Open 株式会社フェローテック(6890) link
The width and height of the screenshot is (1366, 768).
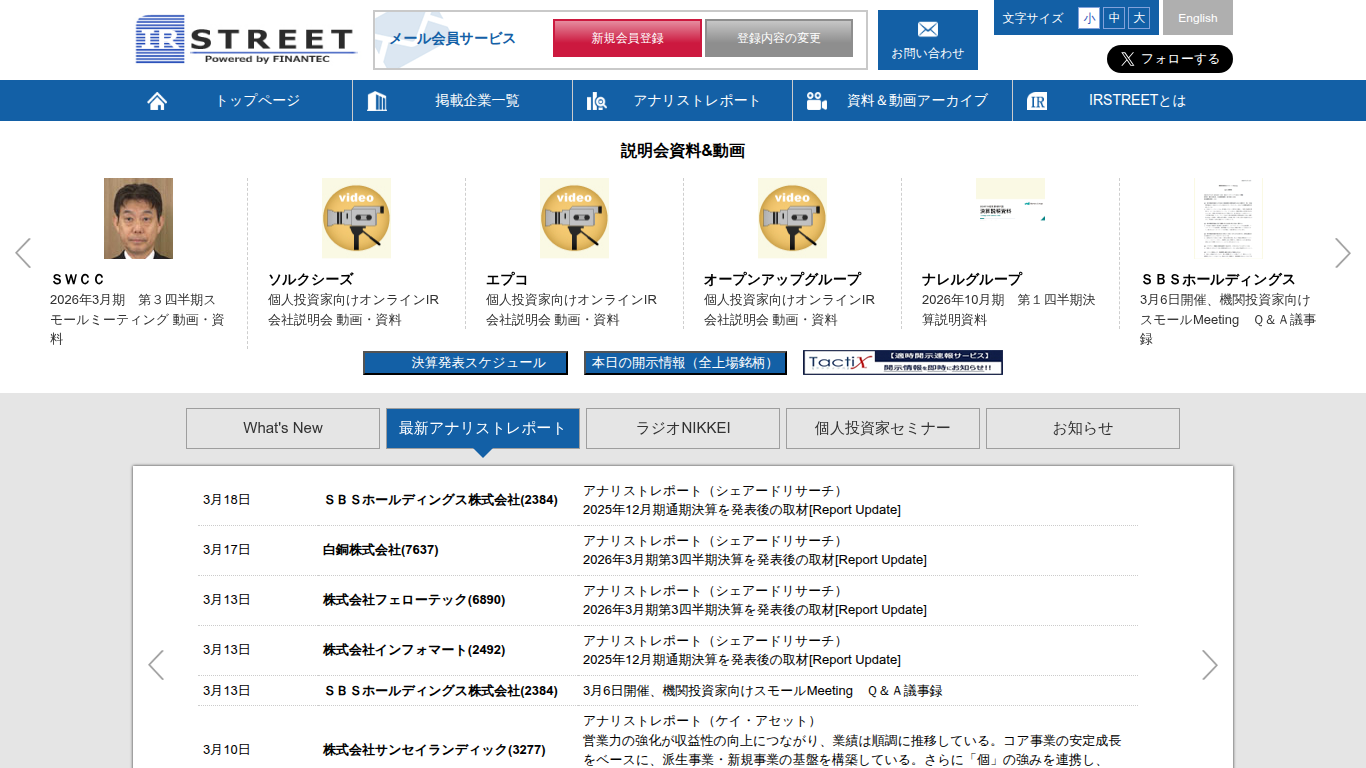click(414, 600)
